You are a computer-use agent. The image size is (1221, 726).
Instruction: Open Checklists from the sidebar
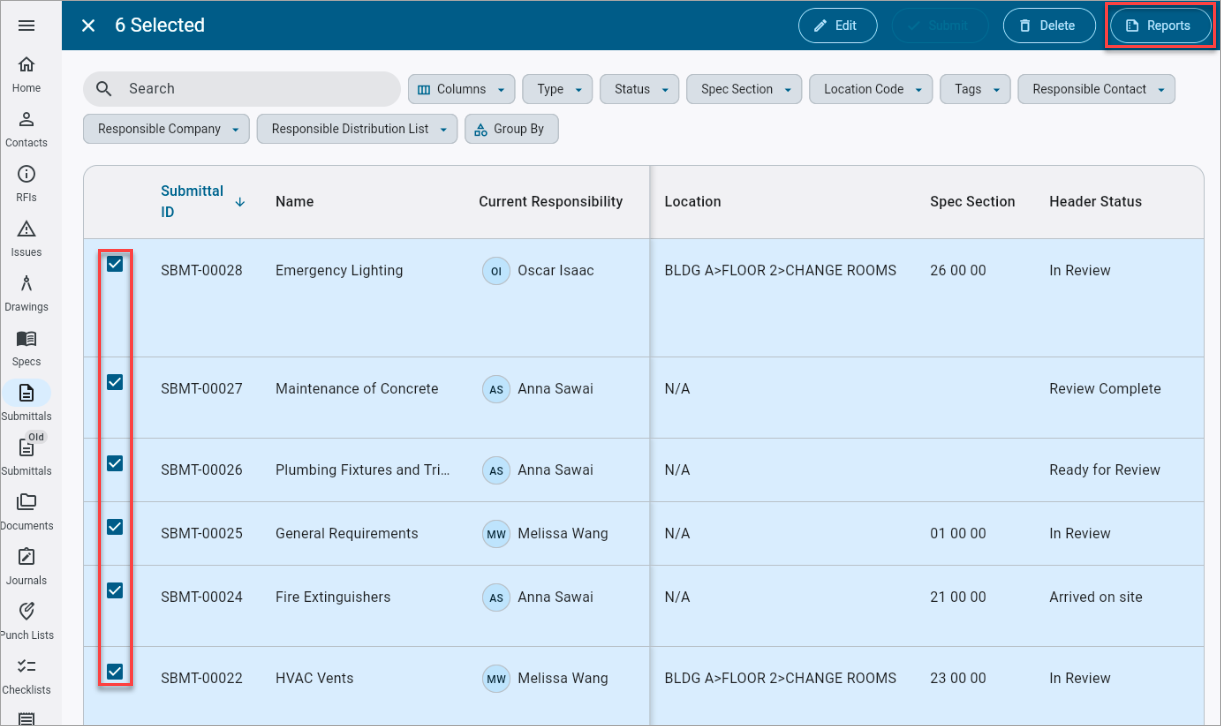coord(27,677)
